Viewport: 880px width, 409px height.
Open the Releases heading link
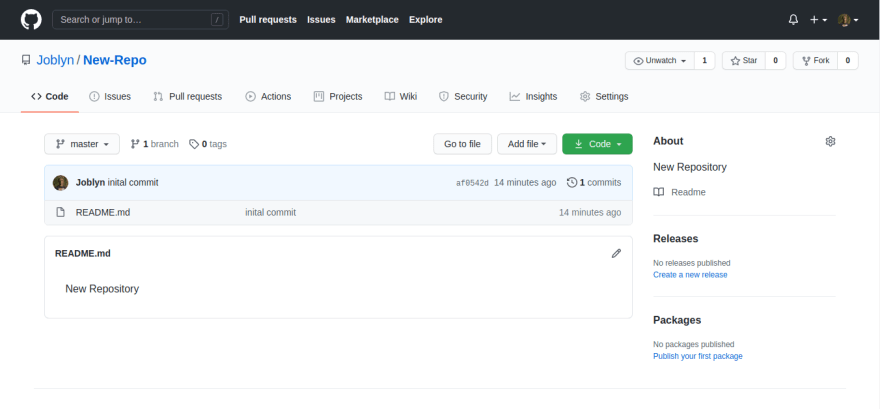676,239
